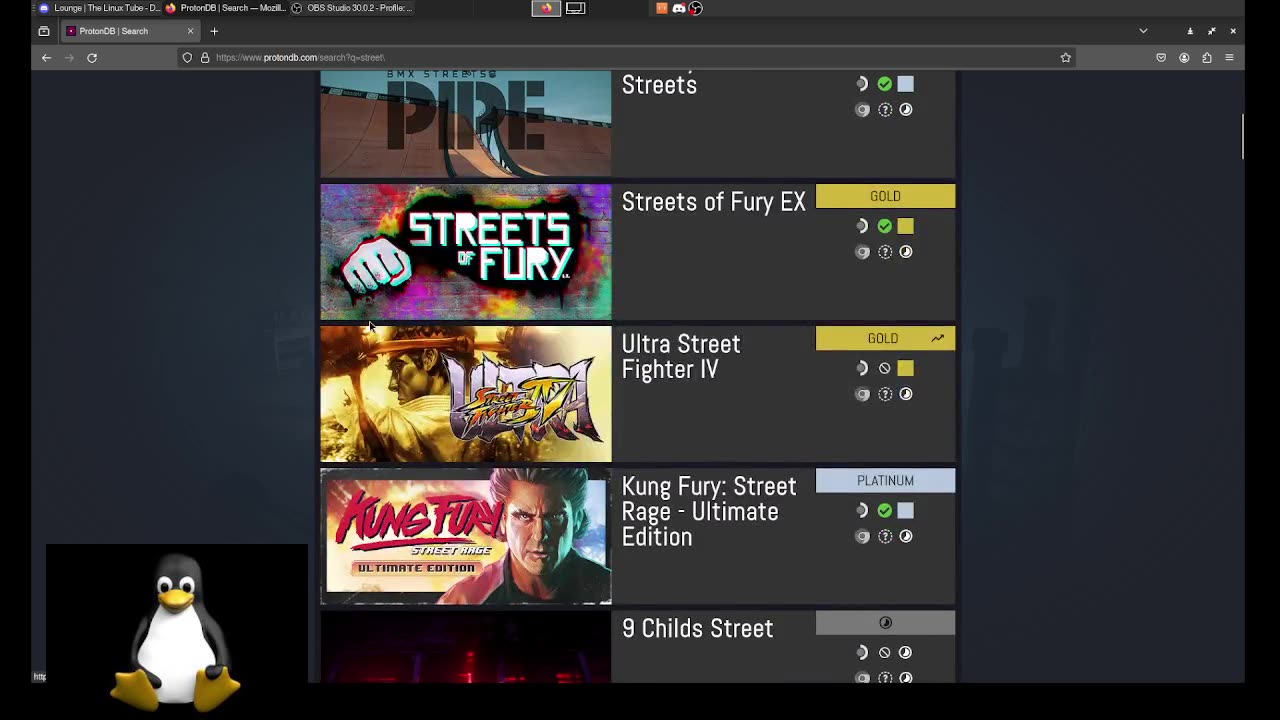Click Ultra Street Fighter IV game thumbnail
The height and width of the screenshot is (720, 1280).
click(465, 394)
